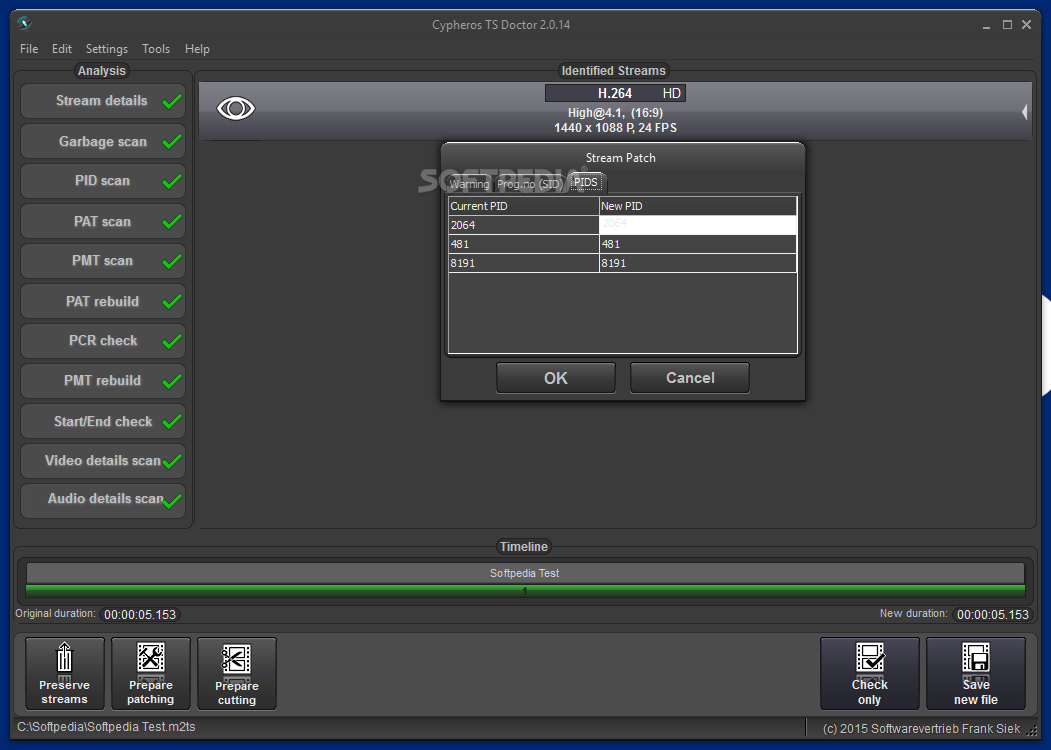Select Current PID cell 8191
This screenshot has height=750, width=1051.
(x=523, y=263)
